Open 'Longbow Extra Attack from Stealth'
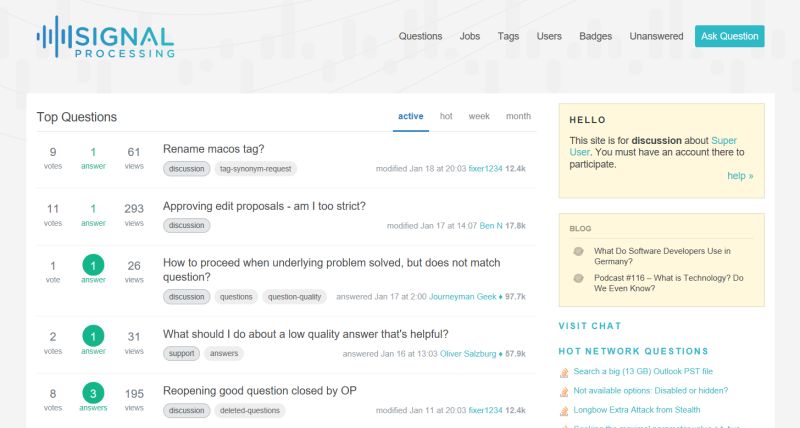 pyautogui.click(x=637, y=410)
